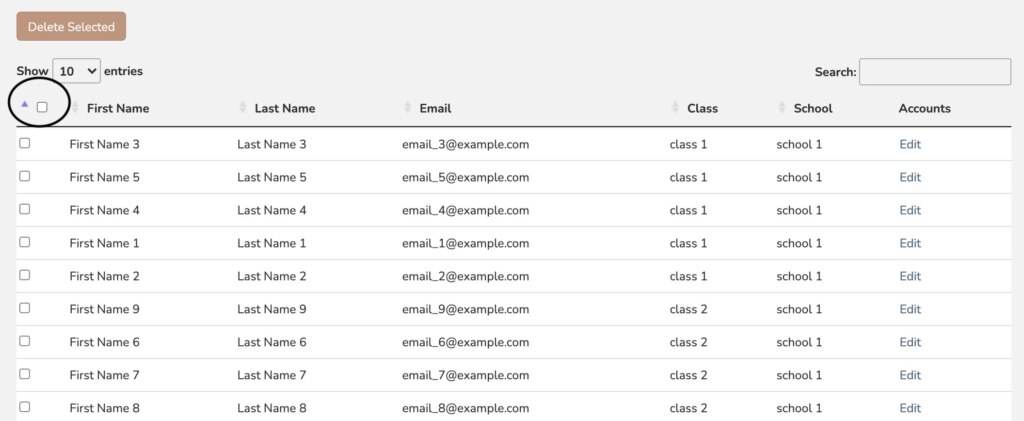Sort table by the Email column header
1024x421 pixels.
[x=436, y=108]
